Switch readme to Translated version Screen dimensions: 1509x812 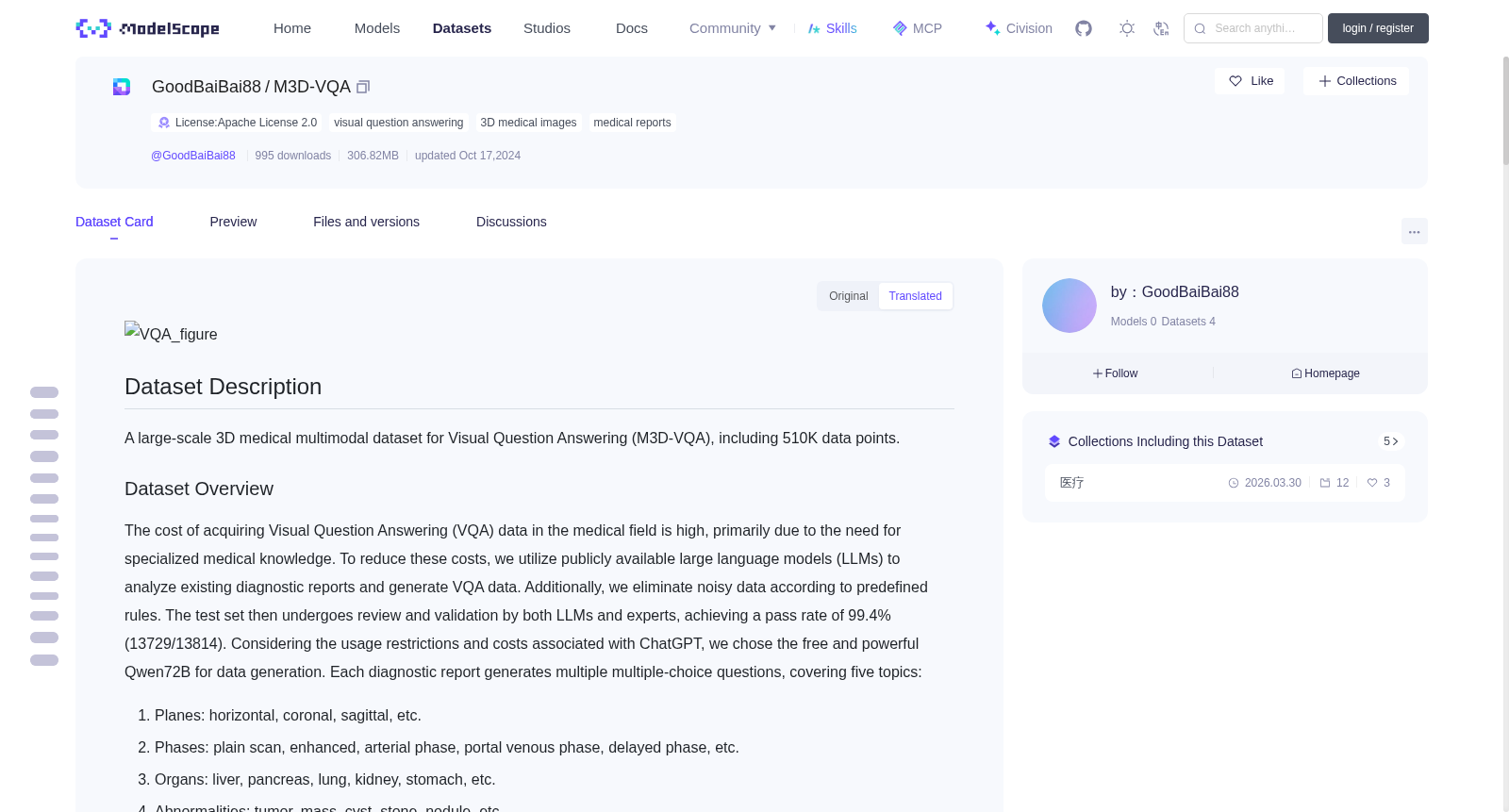coord(915,296)
